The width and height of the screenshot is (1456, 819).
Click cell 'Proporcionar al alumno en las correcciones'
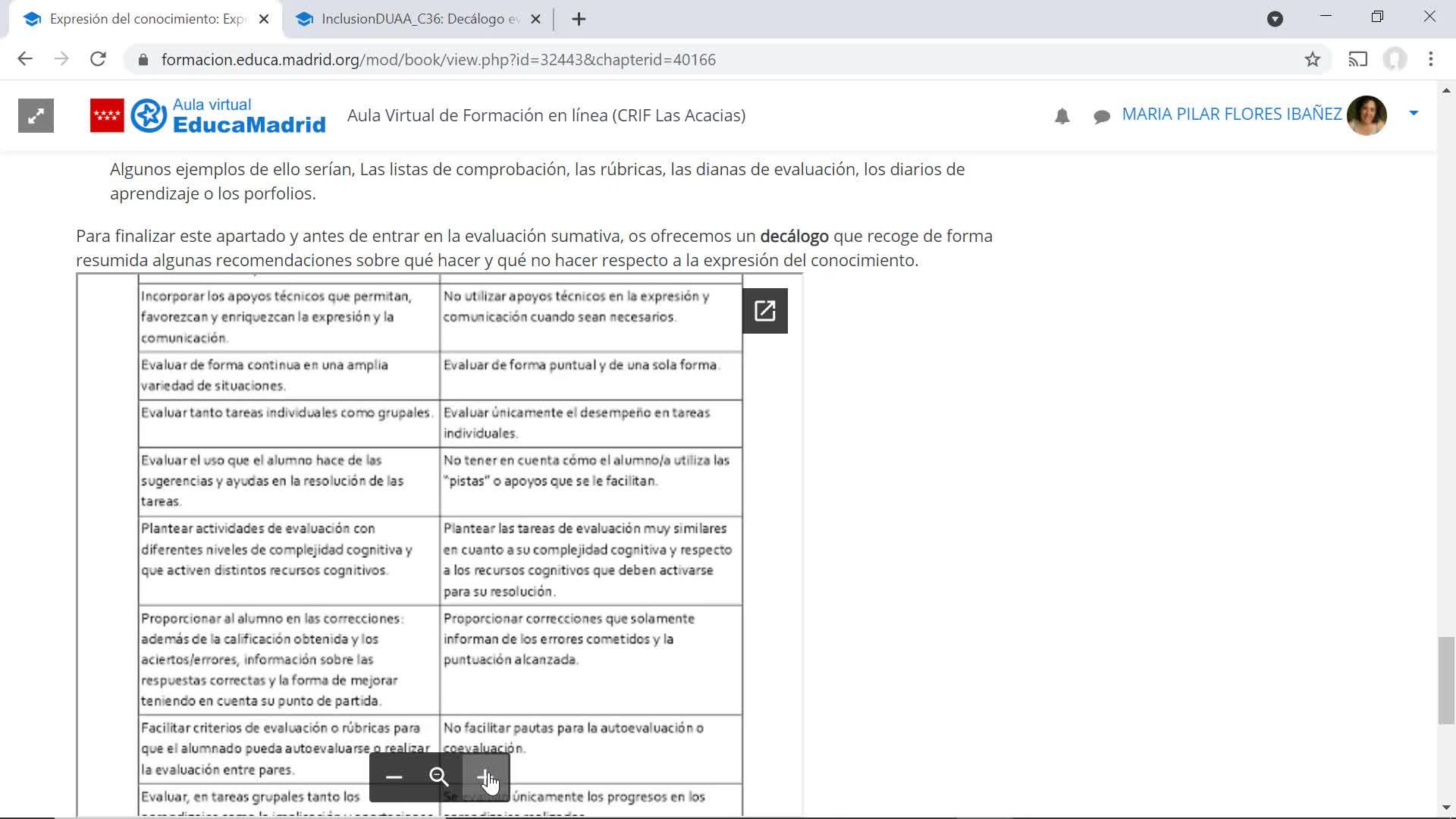[x=289, y=660]
